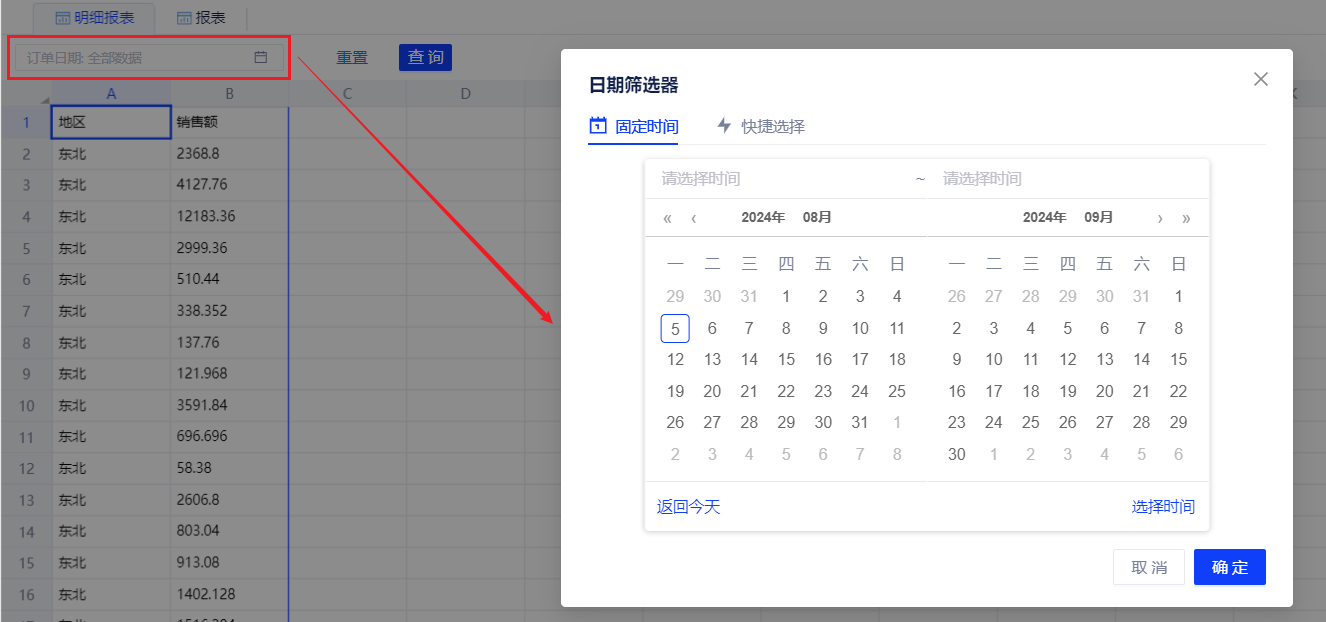Viewport: 1326px width, 622px height.
Task: Select the 固定时间 tab
Action: pyautogui.click(x=634, y=126)
